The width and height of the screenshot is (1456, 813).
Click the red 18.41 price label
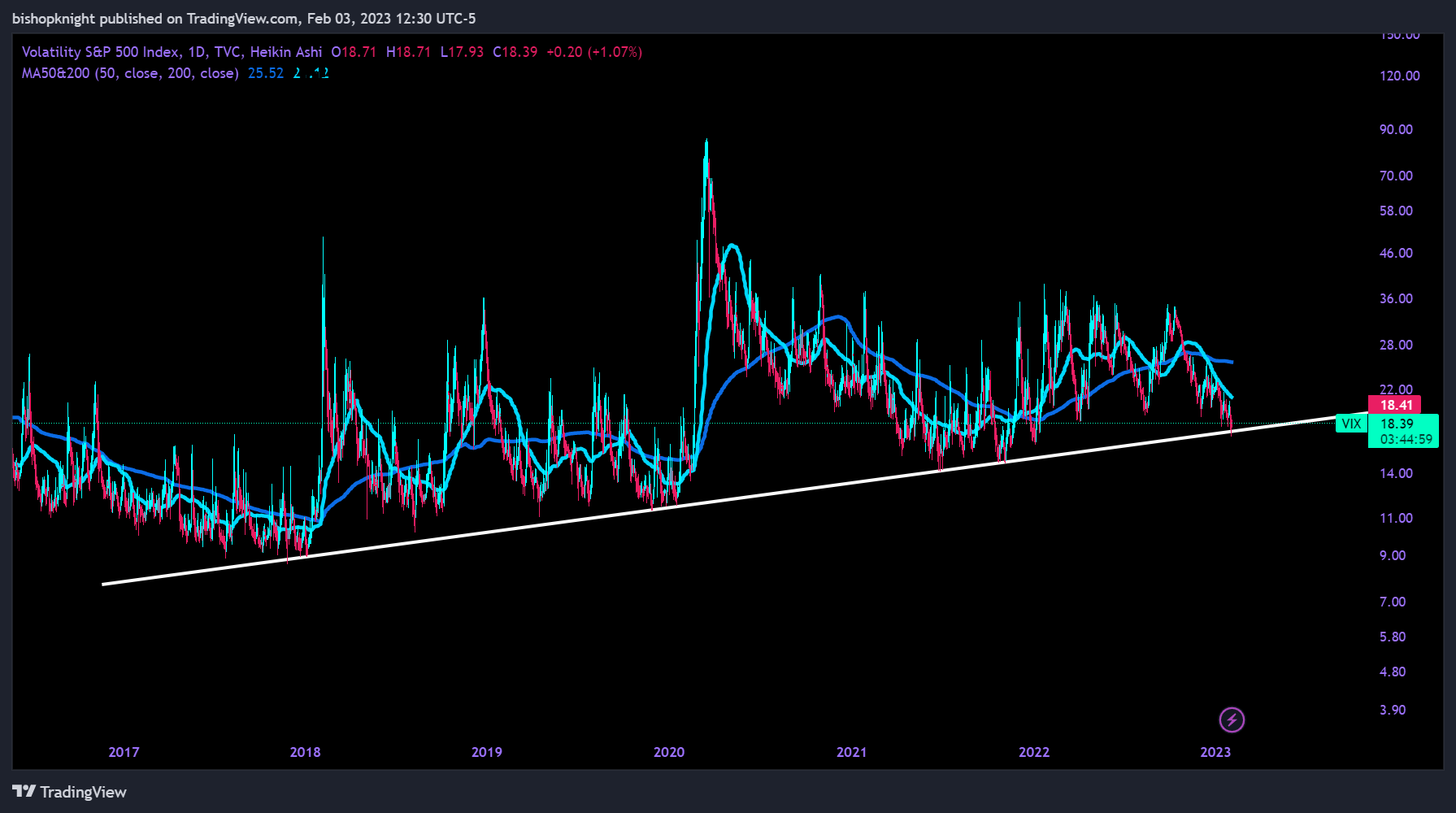point(1396,405)
